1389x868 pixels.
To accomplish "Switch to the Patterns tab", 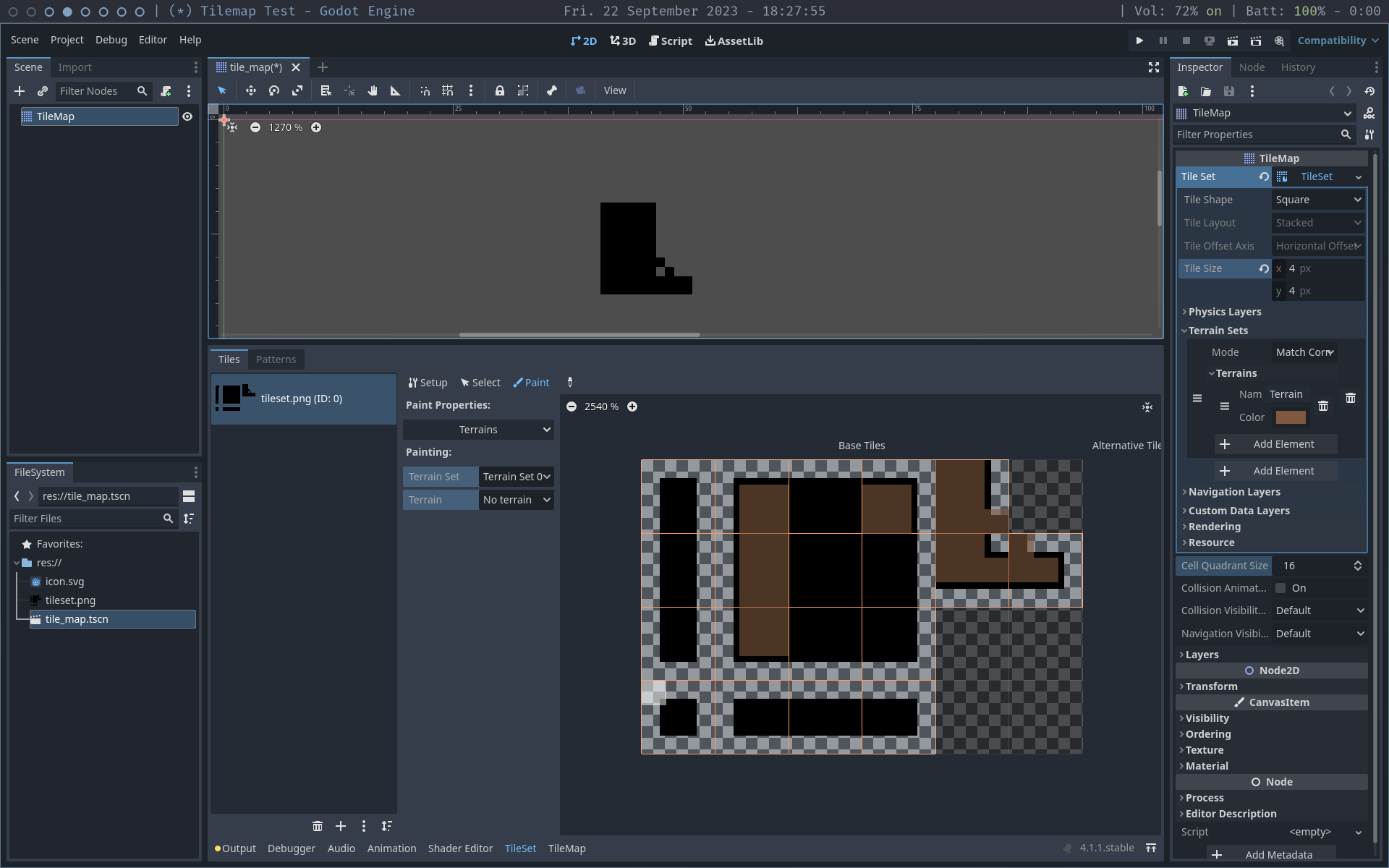I will tap(276, 359).
